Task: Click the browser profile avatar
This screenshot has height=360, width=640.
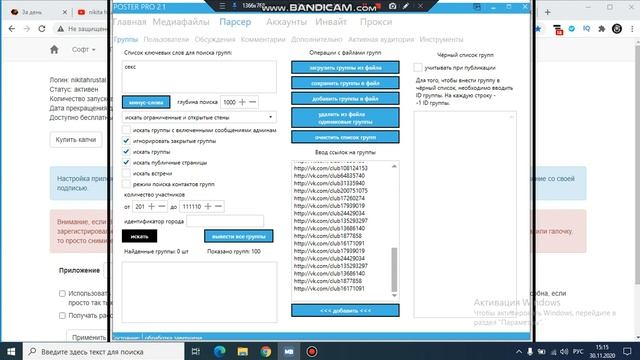Action: (617, 29)
